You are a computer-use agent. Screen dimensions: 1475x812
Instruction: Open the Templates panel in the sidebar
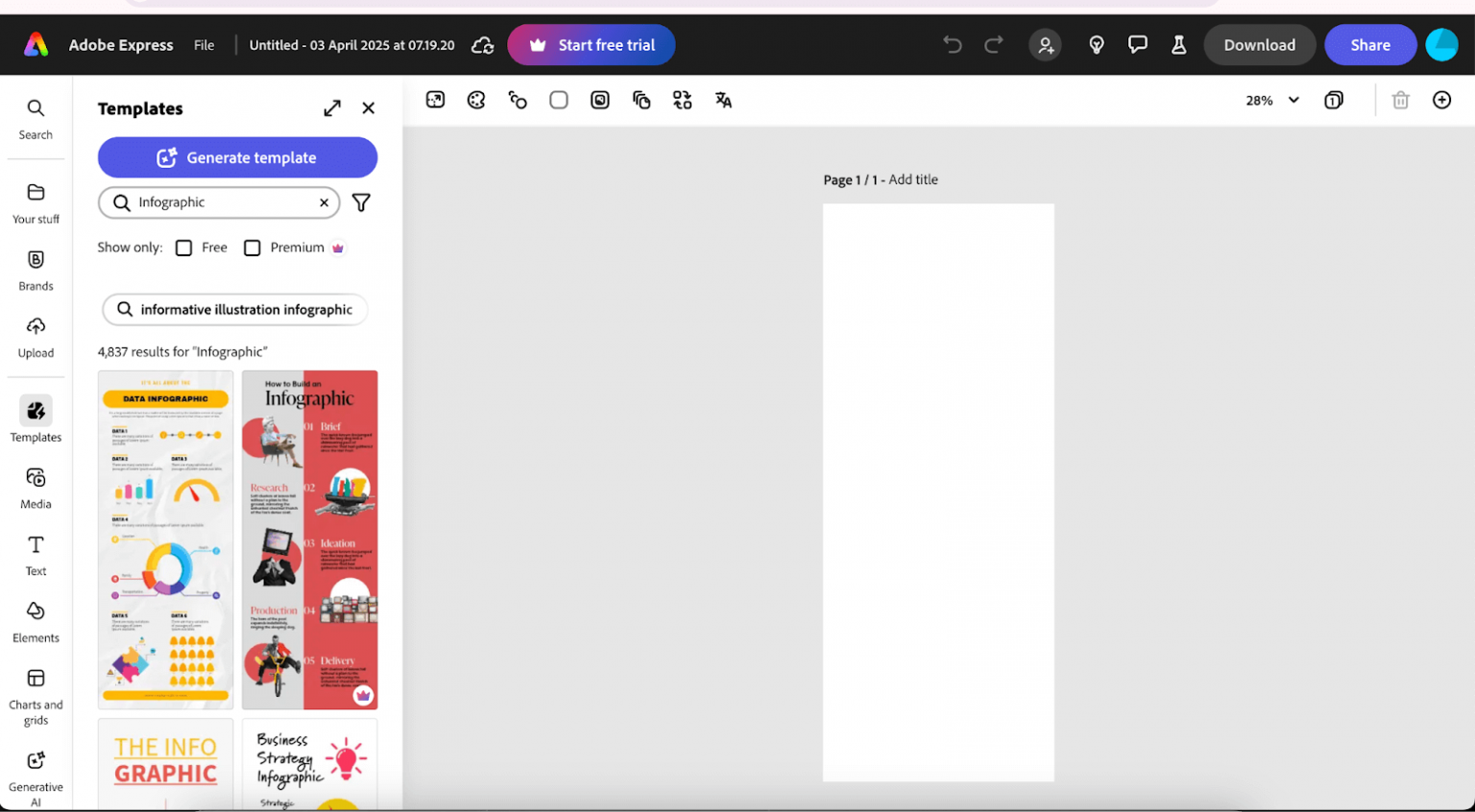(36, 420)
